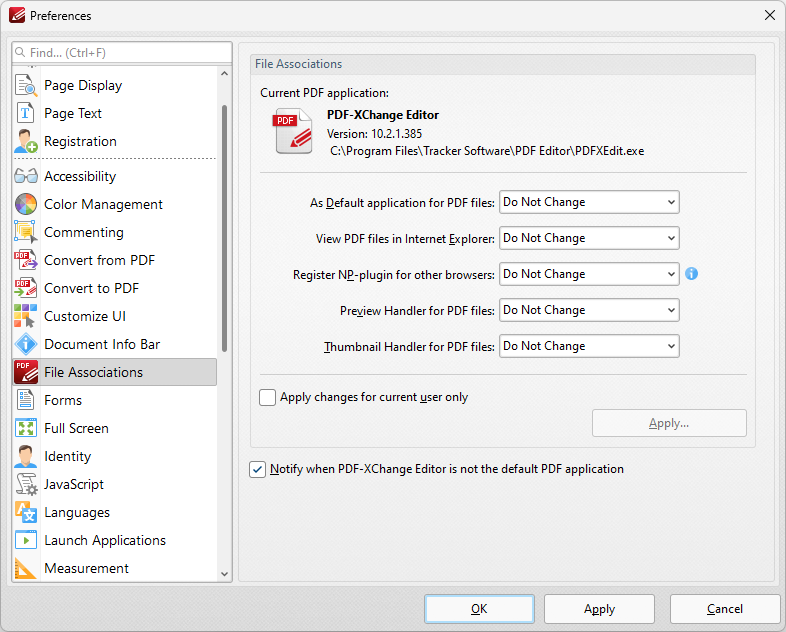Cancel the Preferences dialog

pyautogui.click(x=725, y=609)
